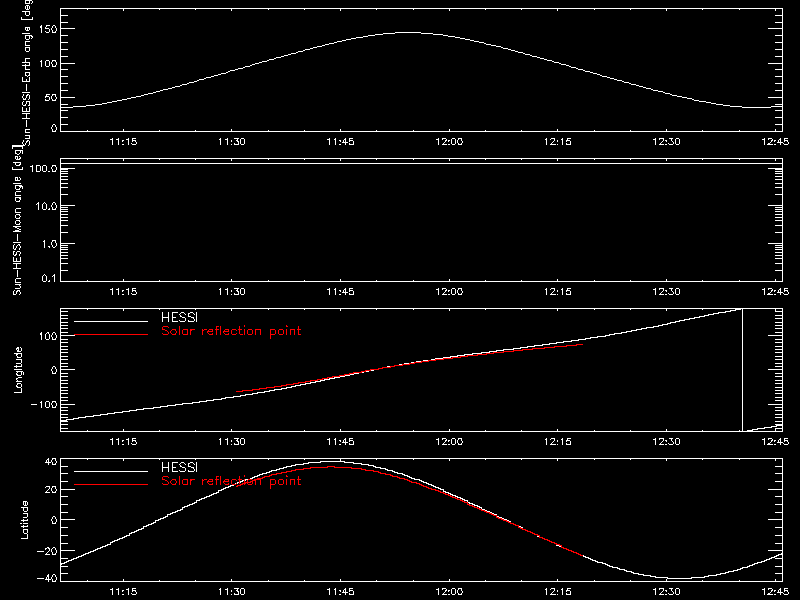This screenshot has width=800, height=600.
Task: Click 12:00 time label under Earth angle plot
Action: pyautogui.click(x=449, y=141)
